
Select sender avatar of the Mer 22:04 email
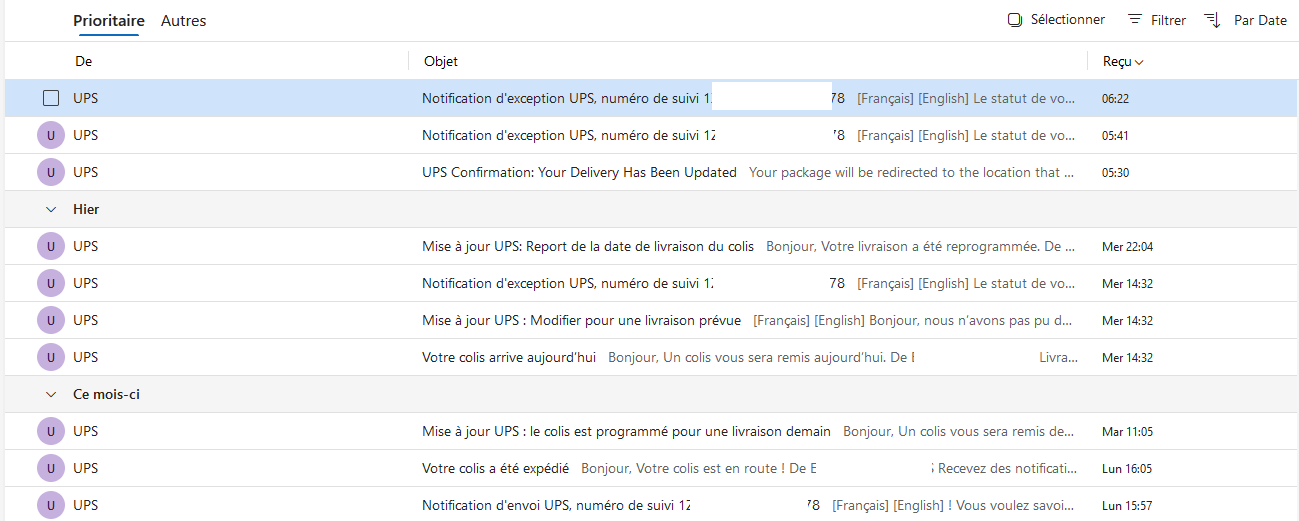click(51, 246)
